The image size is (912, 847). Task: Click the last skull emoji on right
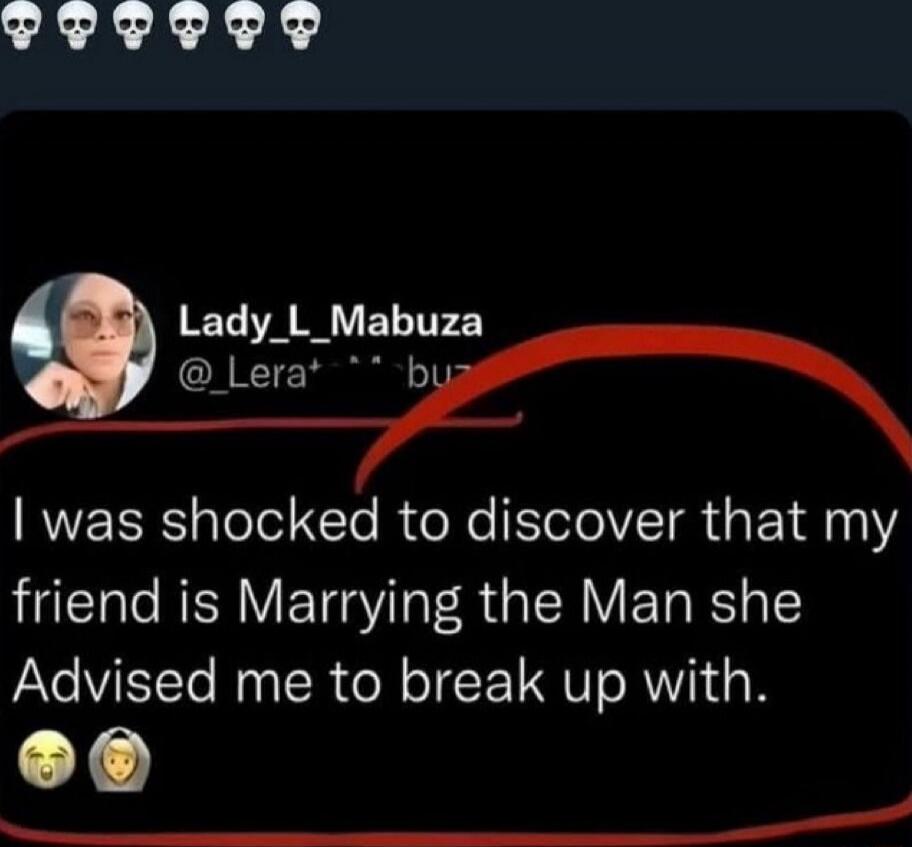pos(296,30)
